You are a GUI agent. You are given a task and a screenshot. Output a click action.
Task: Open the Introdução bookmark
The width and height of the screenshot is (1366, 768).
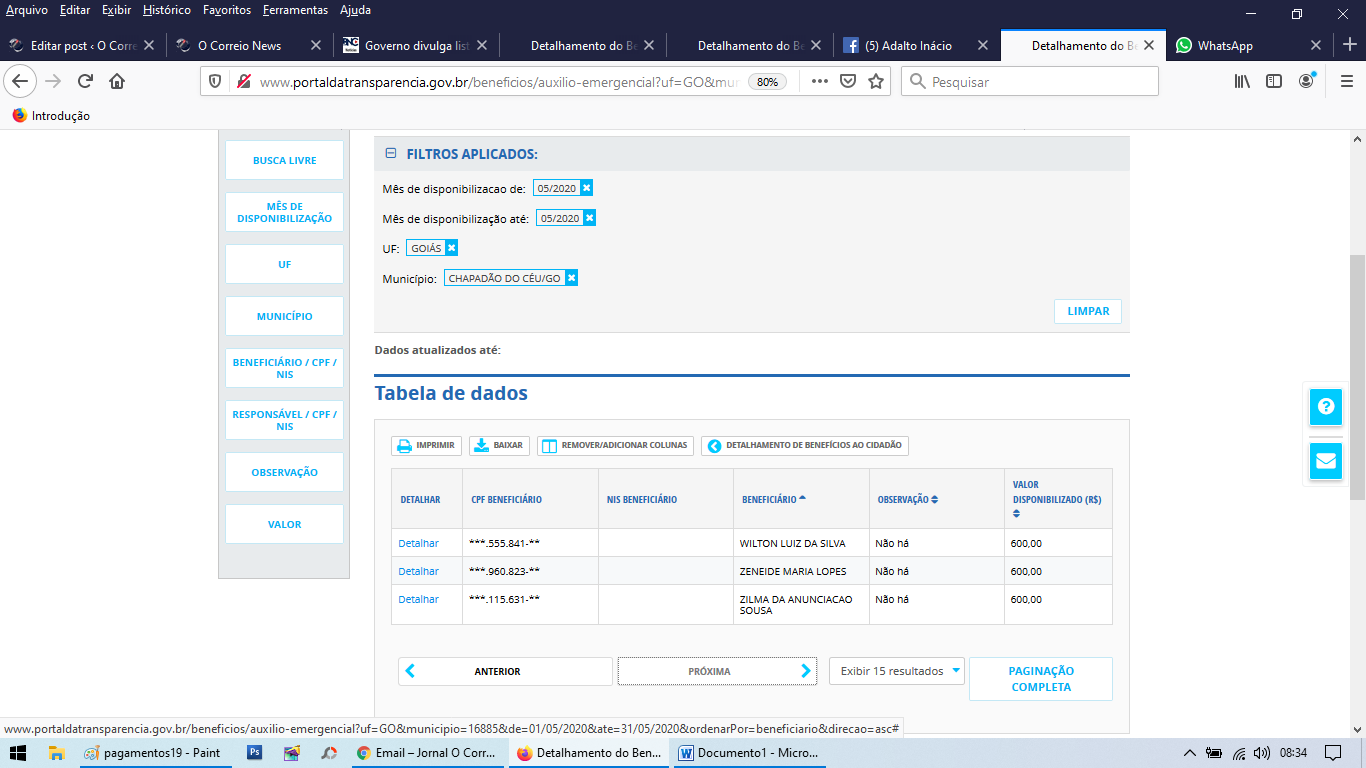click(51, 116)
